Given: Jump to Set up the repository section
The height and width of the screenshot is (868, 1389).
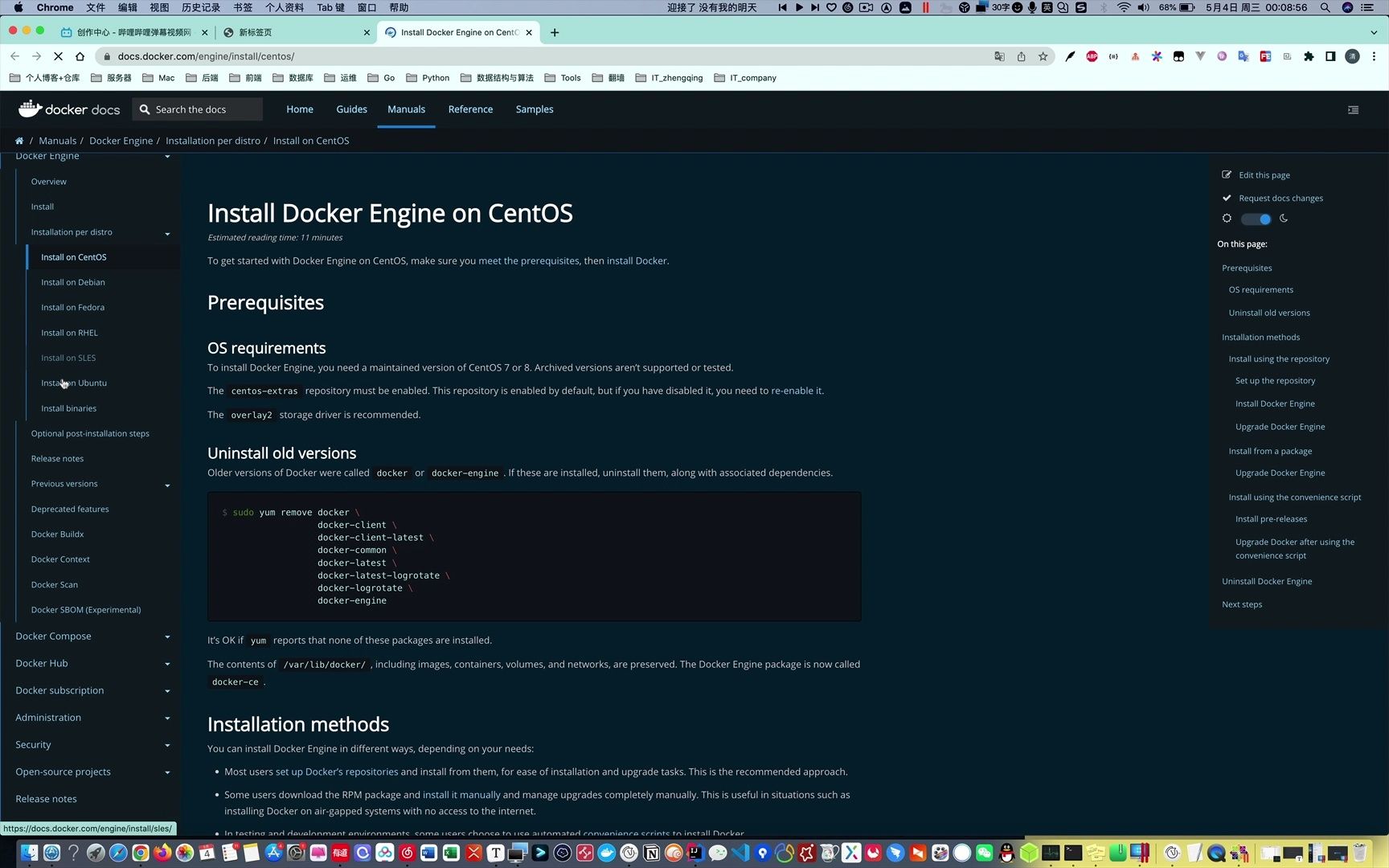Looking at the screenshot, I should click(x=1275, y=381).
